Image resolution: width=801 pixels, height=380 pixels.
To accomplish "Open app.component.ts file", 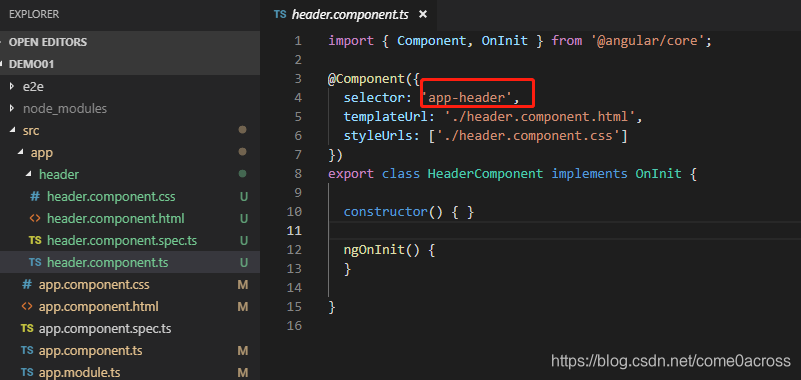I will pyautogui.click(x=90, y=351).
